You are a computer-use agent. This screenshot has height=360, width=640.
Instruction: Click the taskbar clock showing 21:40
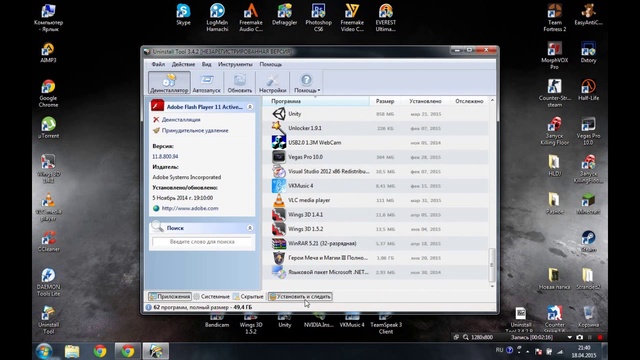pos(584,351)
